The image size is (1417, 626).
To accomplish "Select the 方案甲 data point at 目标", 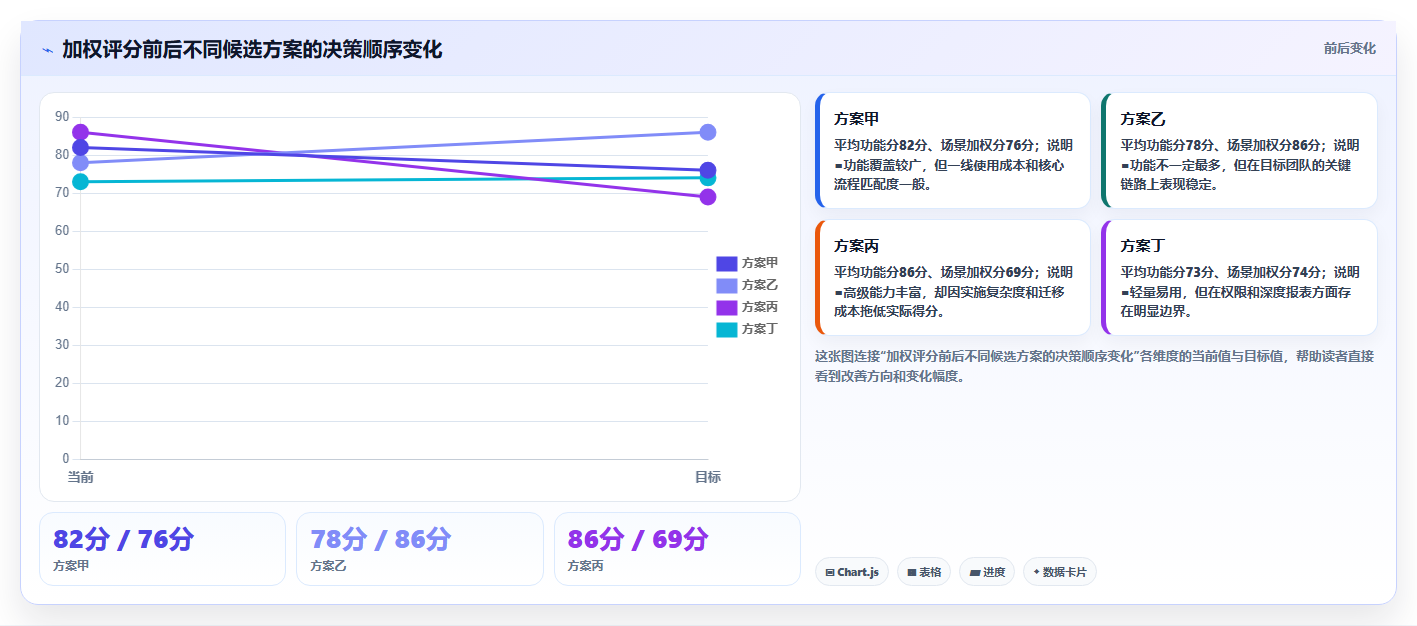I will [x=707, y=170].
